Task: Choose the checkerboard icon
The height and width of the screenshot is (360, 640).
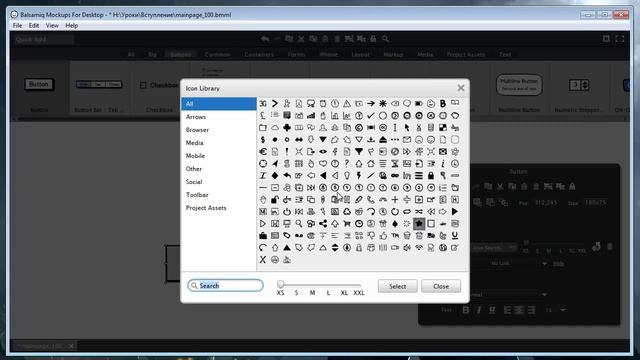Action: [x=442, y=128]
